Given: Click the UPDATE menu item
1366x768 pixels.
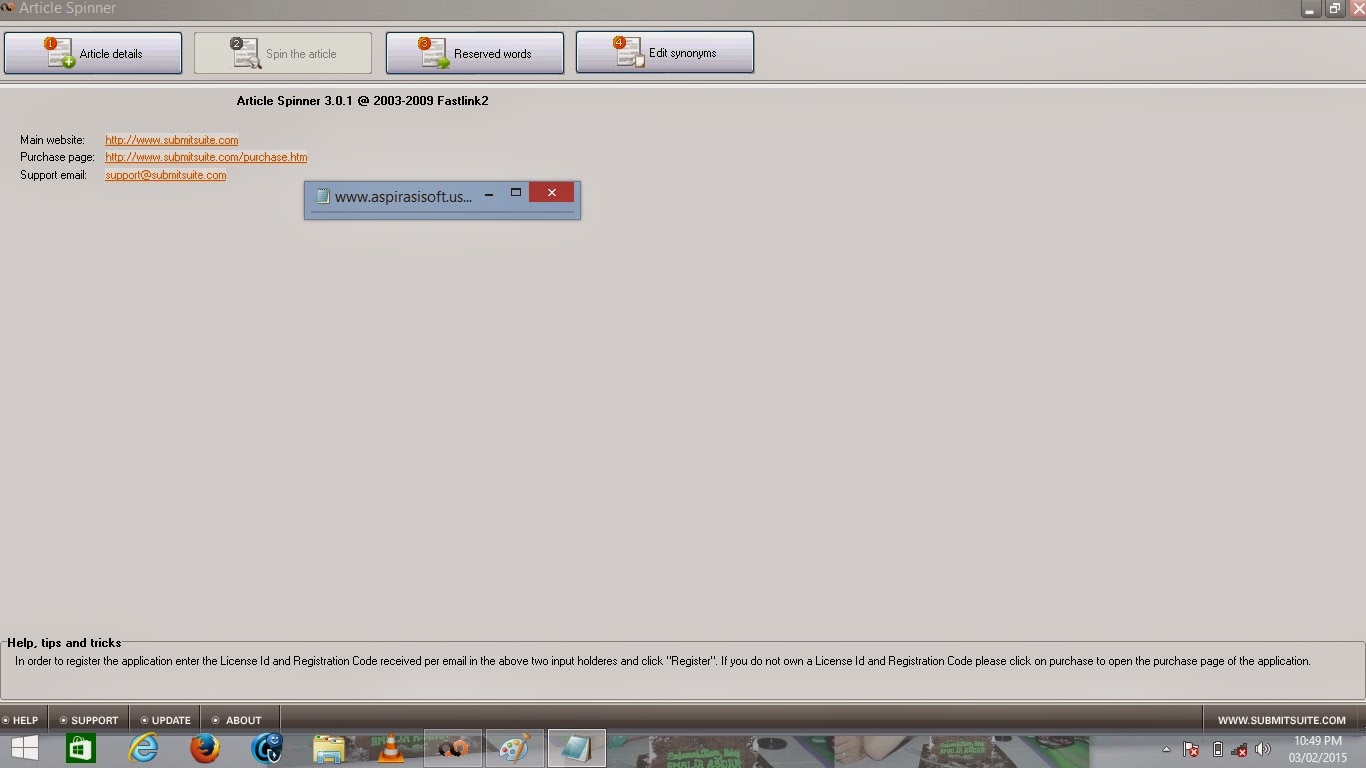Looking at the screenshot, I should 165,720.
